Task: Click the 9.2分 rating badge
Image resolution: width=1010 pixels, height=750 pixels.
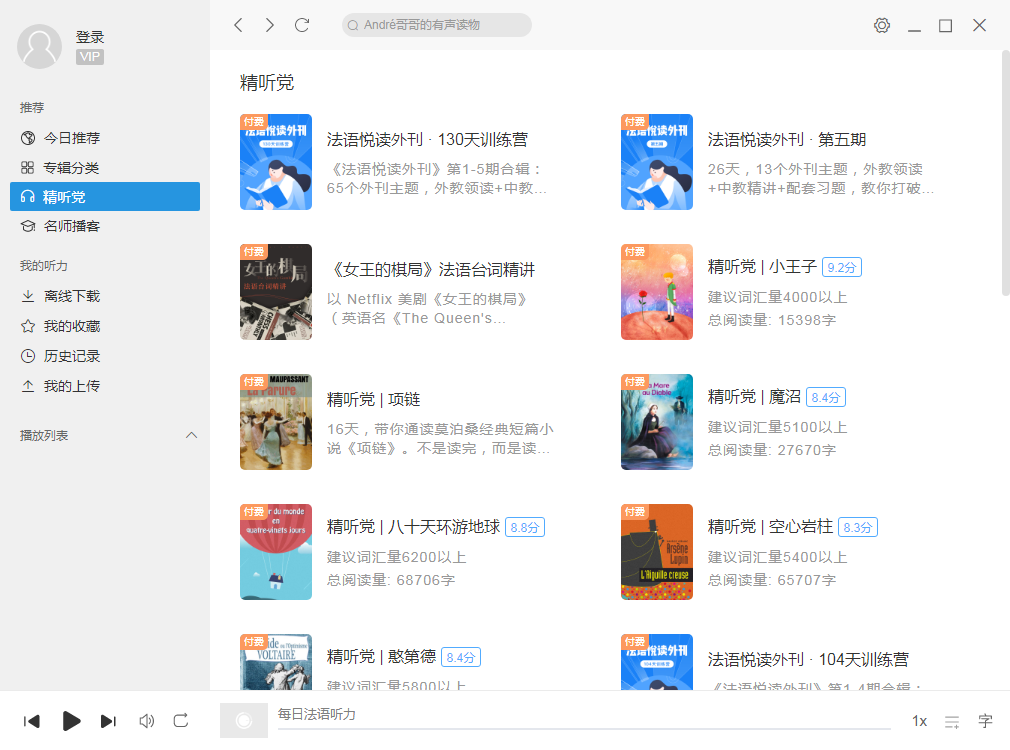Action: tap(842, 267)
